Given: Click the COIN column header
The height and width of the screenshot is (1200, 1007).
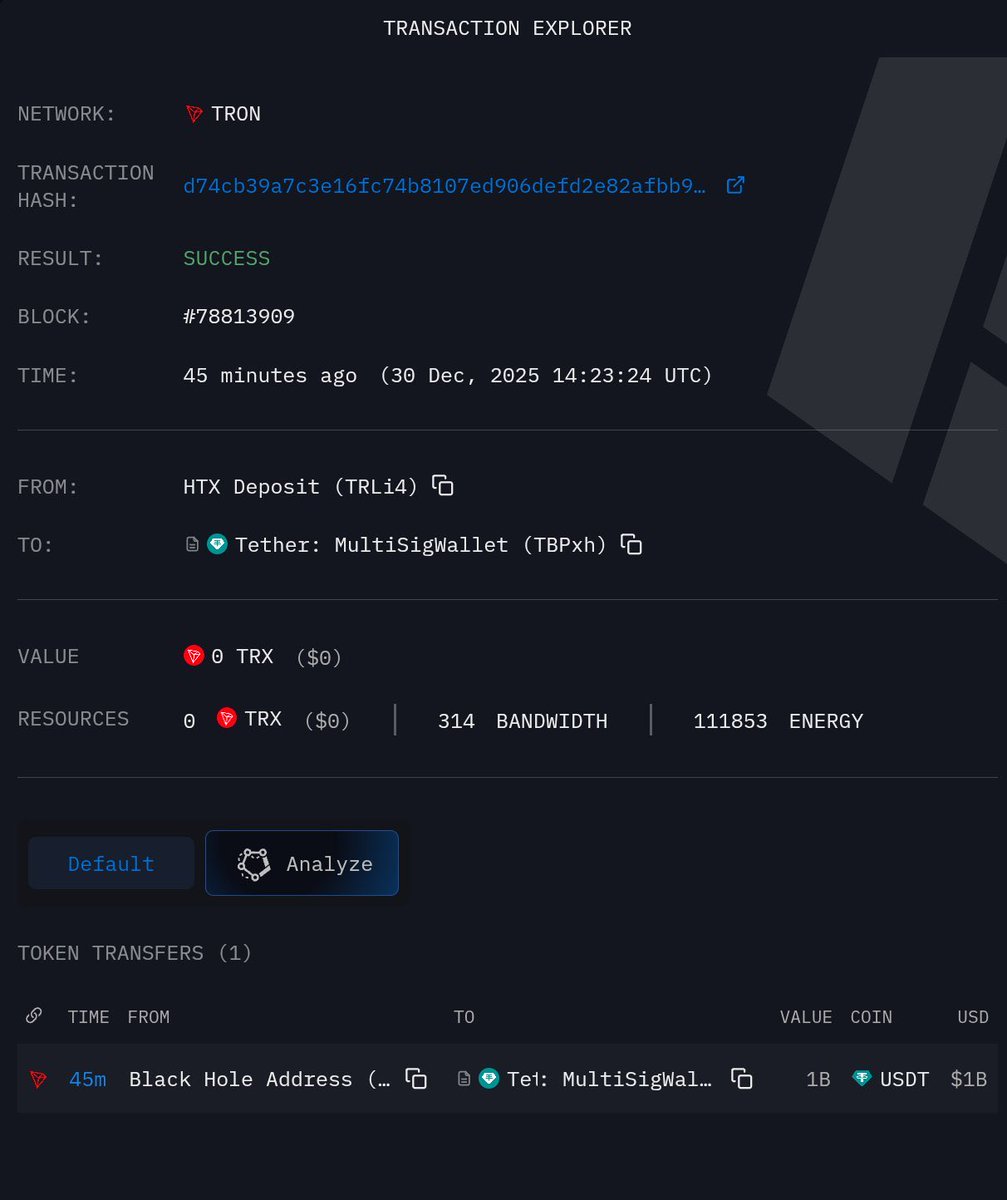Looking at the screenshot, I should (871, 1017).
